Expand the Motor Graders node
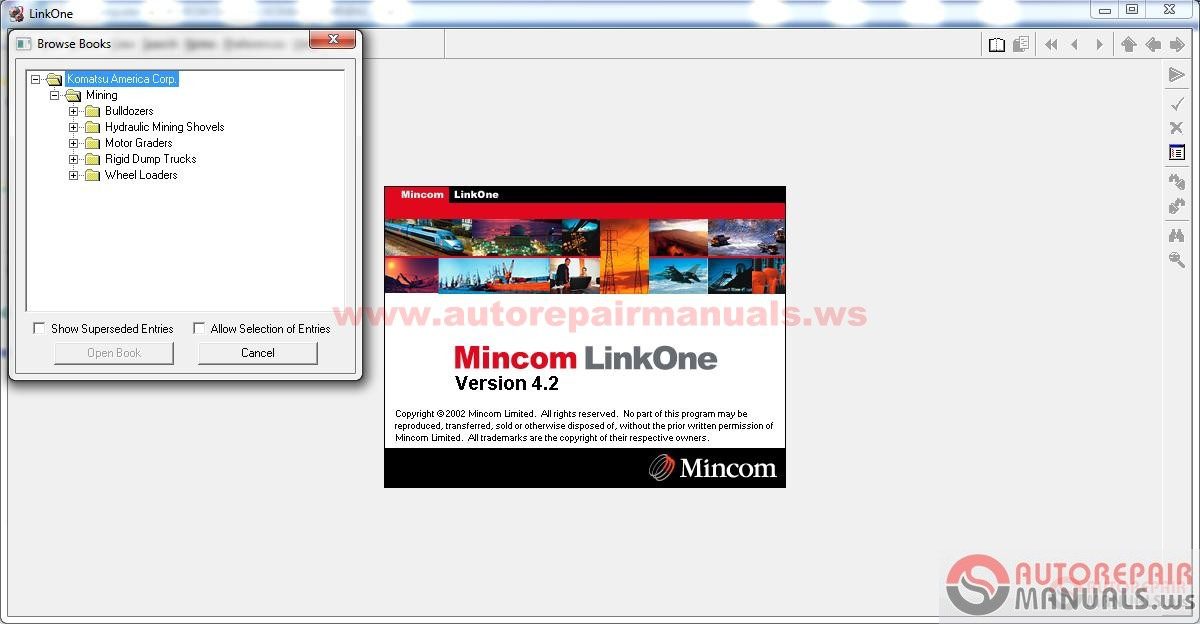Screen dimensions: 1200x624 coord(73,143)
